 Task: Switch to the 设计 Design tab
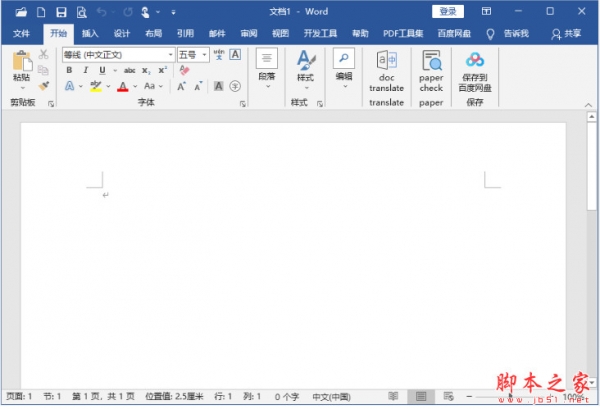coord(122,34)
